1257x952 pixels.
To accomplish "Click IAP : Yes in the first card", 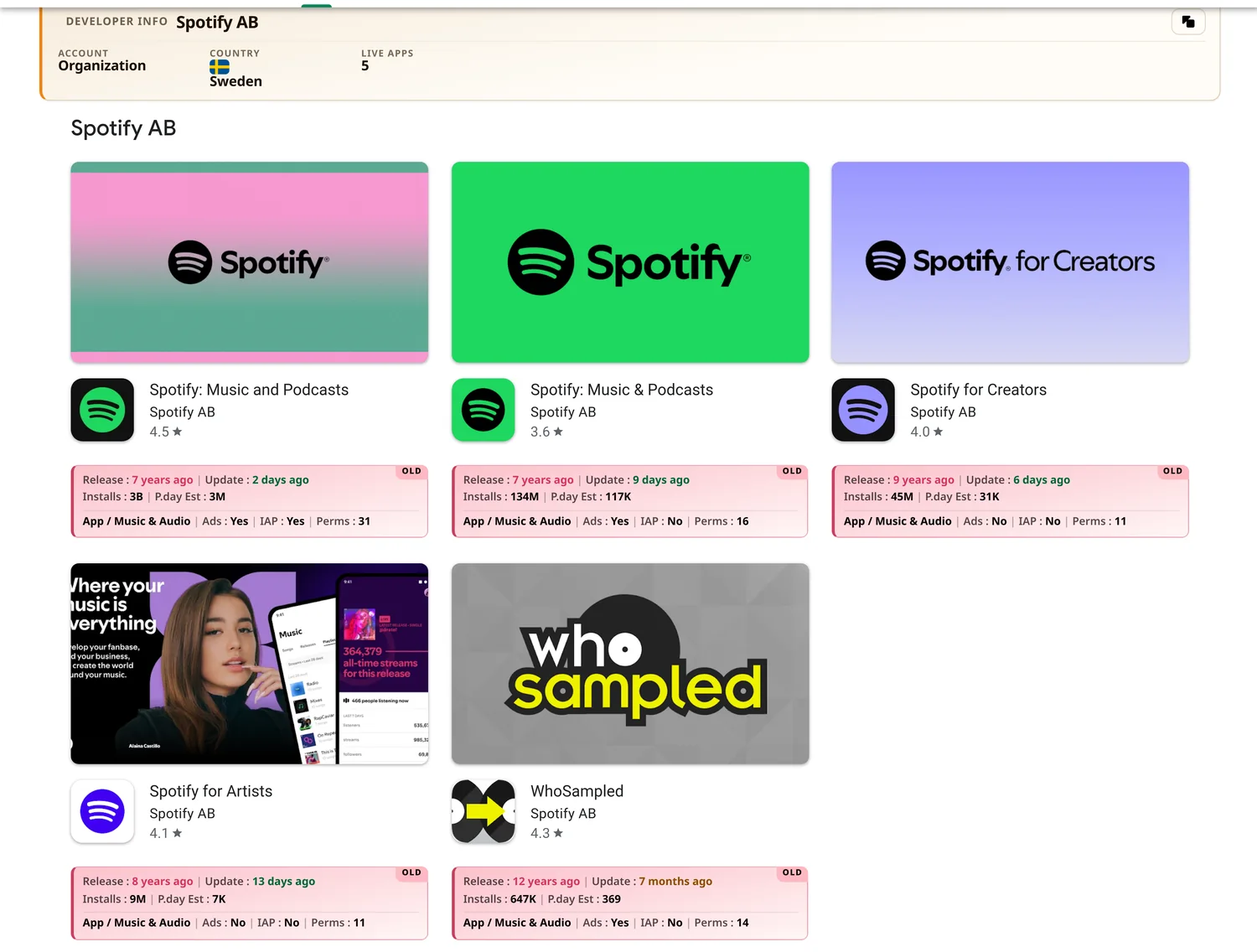I will coord(282,521).
